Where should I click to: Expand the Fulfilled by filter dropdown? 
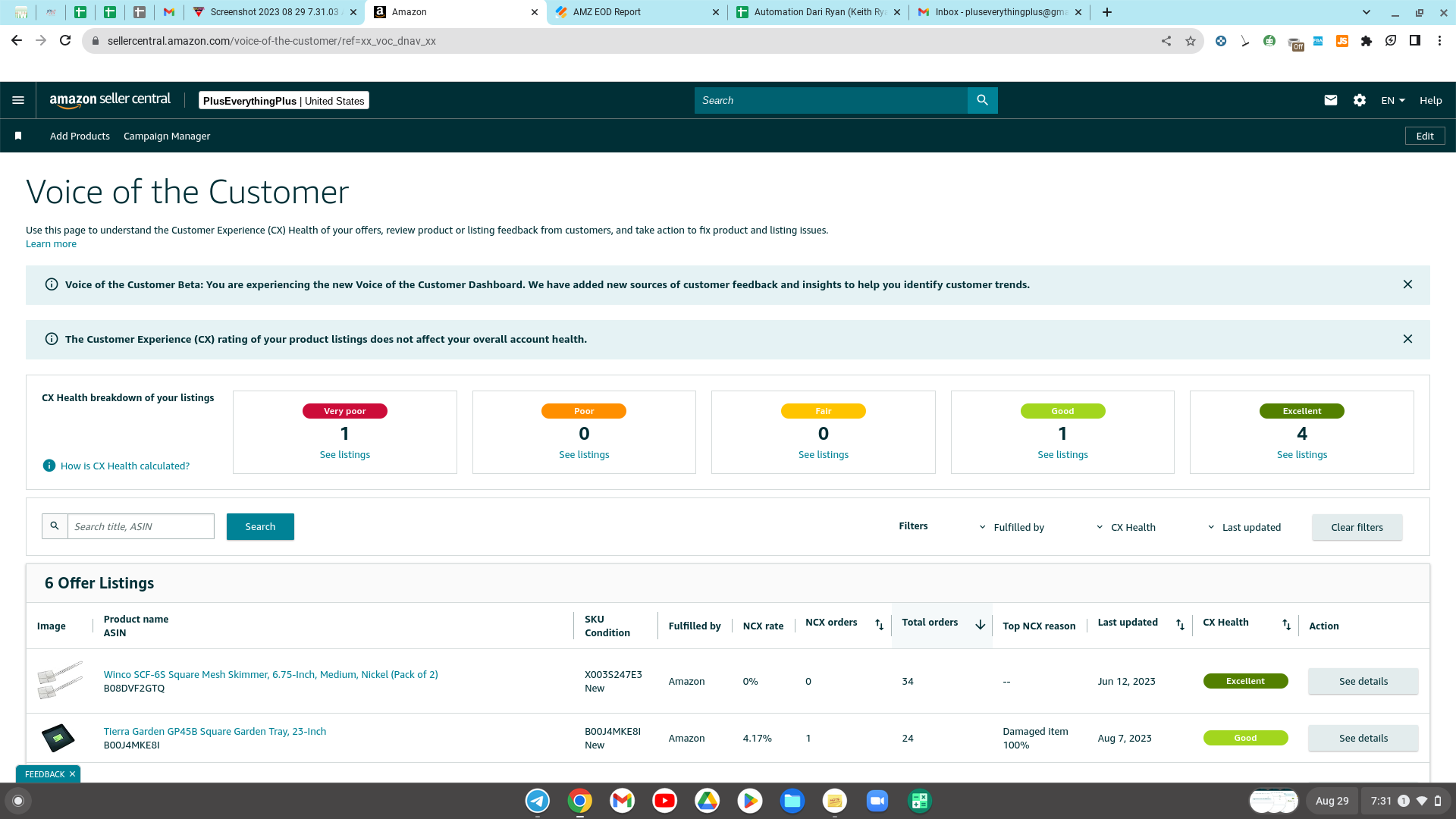point(1012,527)
